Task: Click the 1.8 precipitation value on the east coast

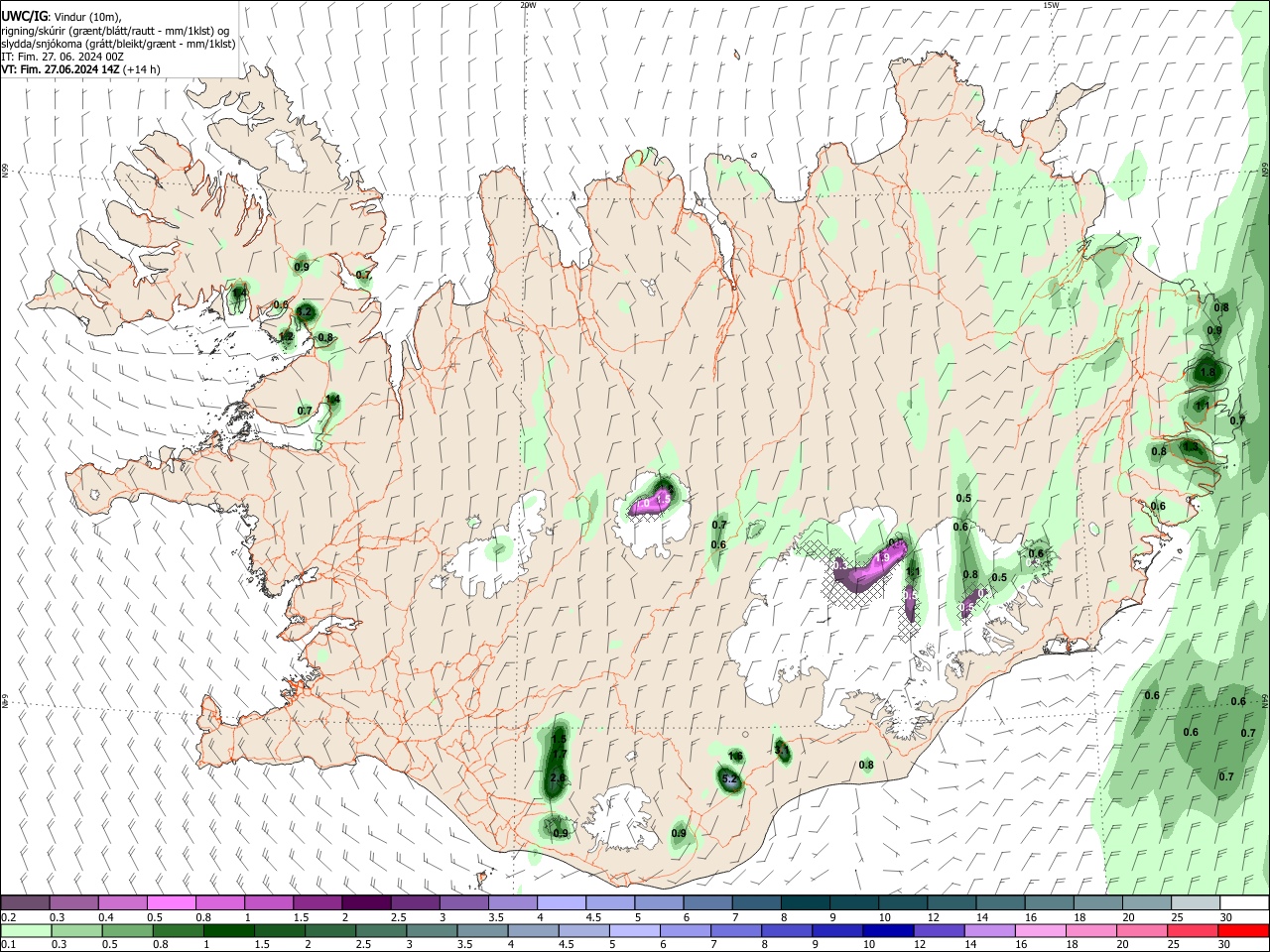Action: [1207, 374]
